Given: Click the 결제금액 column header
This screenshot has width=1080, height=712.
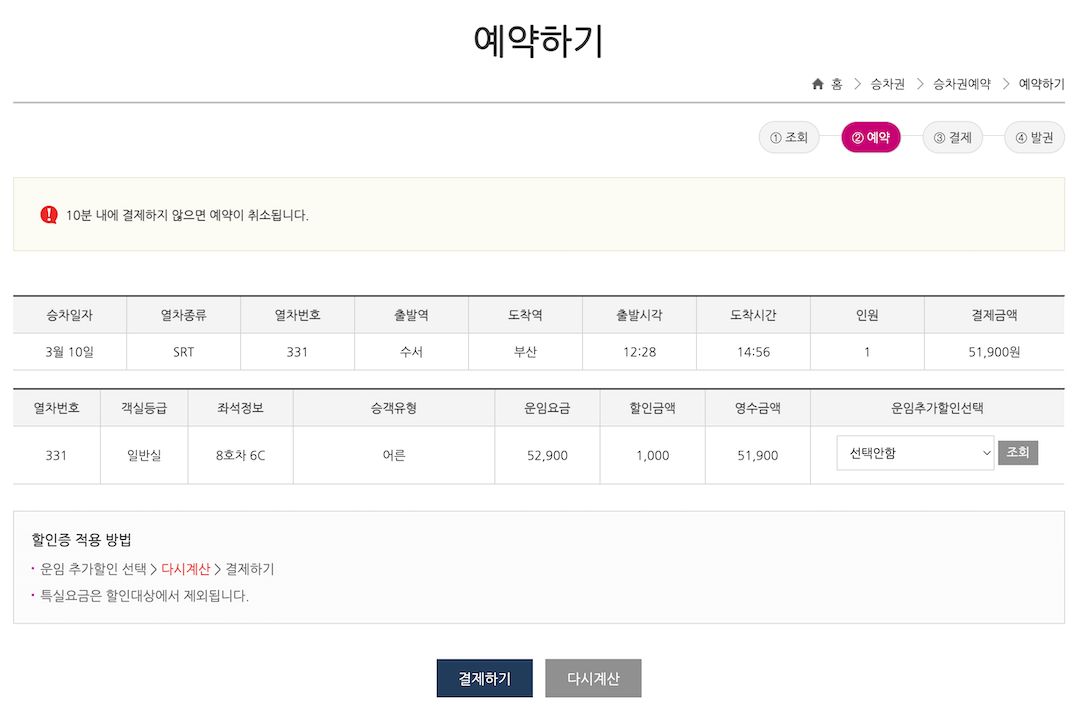Looking at the screenshot, I should [995, 315].
